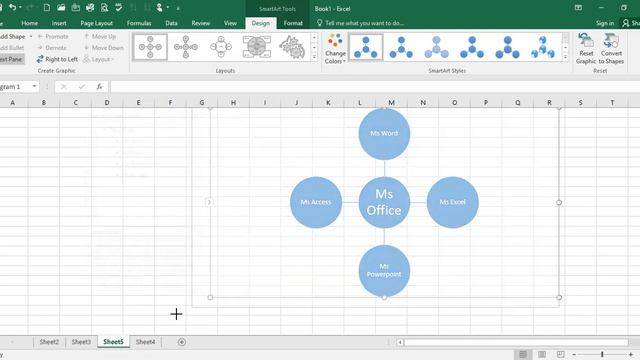This screenshot has width=640, height=360.
Task: Expand the SmartArt text pane side arrow
Action: (x=209, y=202)
